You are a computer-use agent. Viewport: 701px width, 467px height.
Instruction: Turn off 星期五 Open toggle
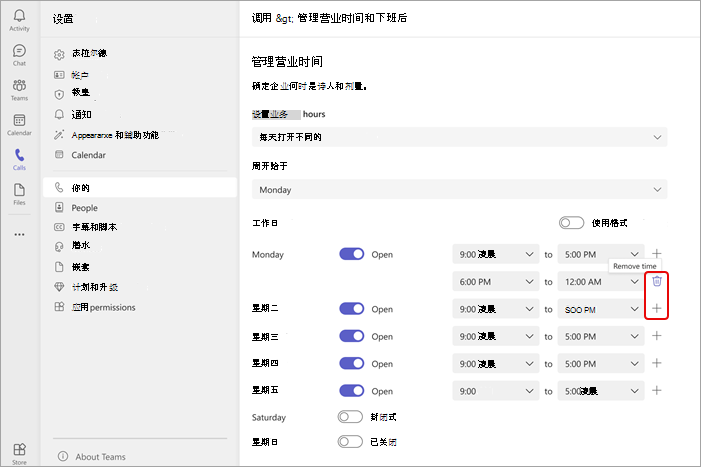352,391
